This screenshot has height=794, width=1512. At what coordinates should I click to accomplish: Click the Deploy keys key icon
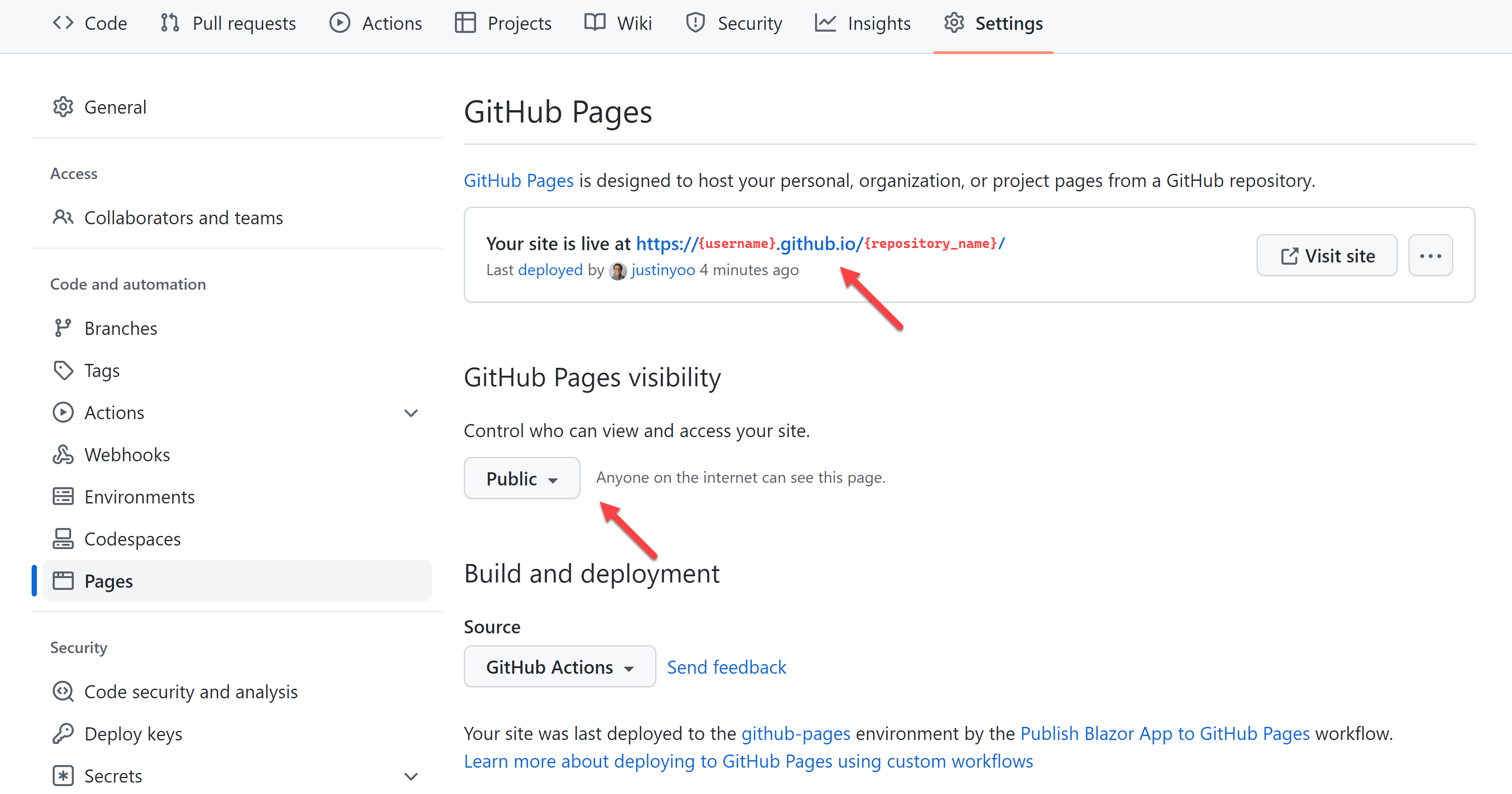63,733
